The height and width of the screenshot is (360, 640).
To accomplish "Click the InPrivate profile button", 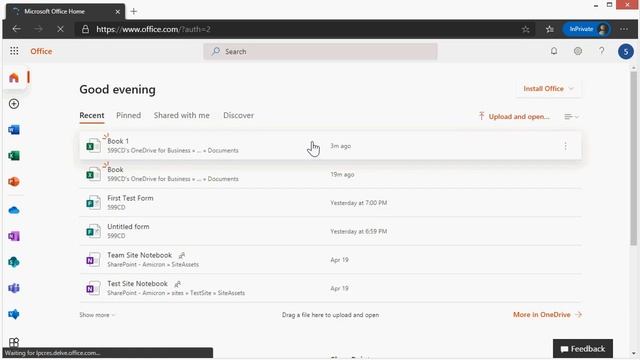I will point(587,29).
